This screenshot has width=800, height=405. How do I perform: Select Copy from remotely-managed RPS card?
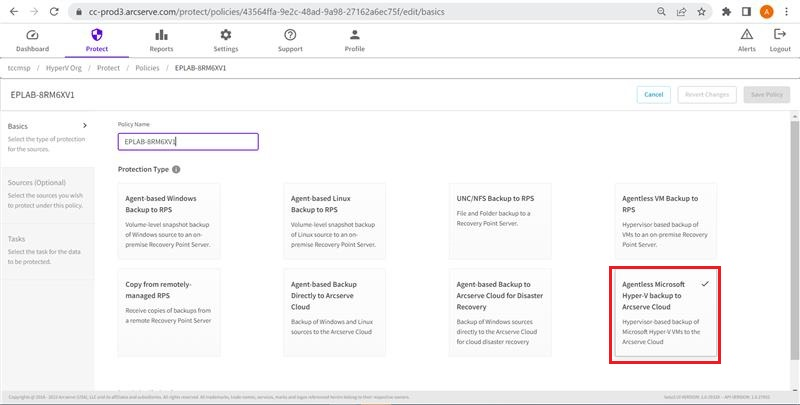[169, 312]
